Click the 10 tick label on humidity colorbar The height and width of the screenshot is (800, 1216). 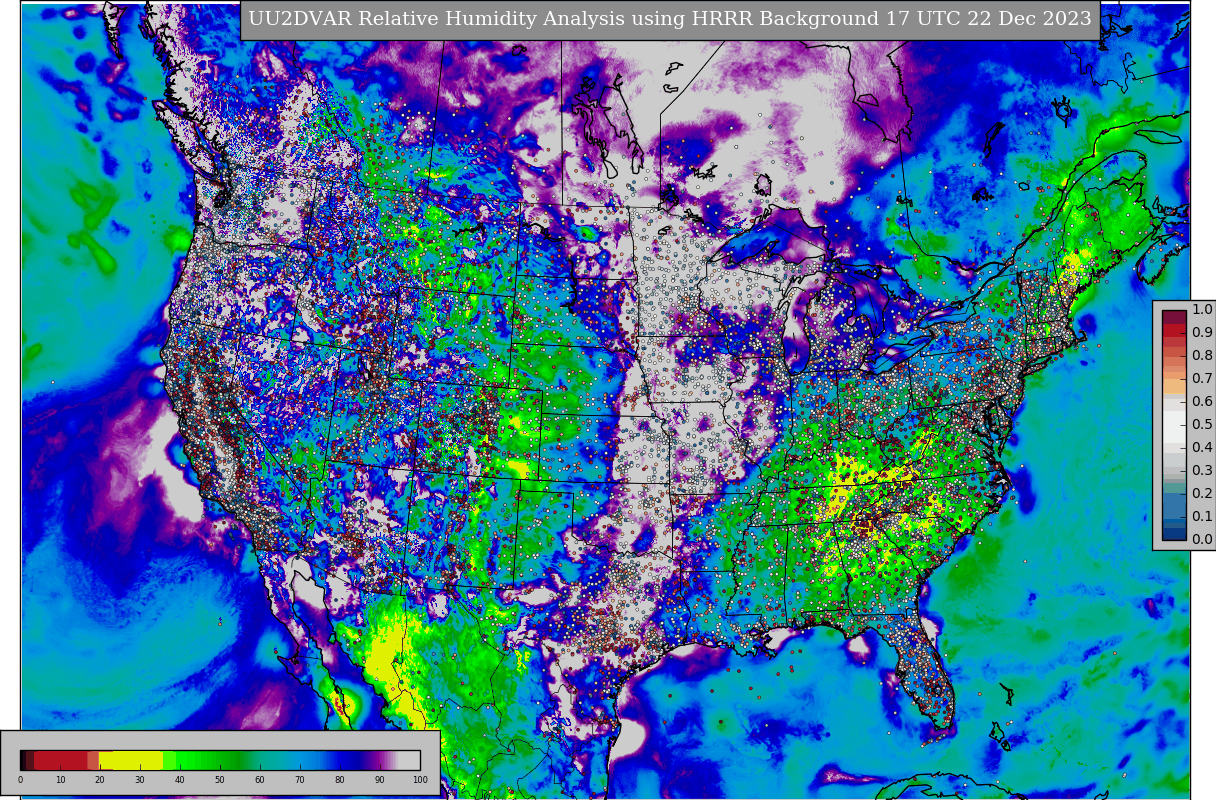60,780
